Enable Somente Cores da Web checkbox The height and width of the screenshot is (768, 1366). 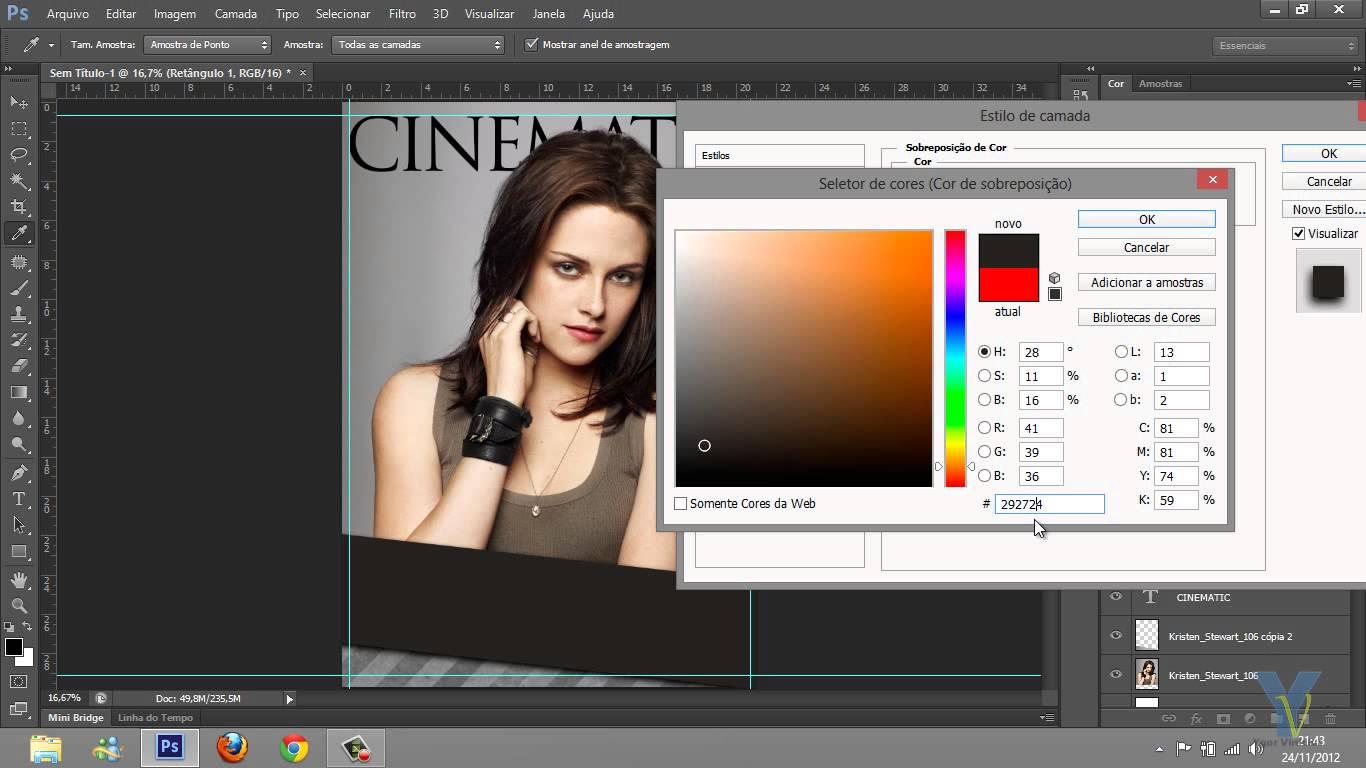click(681, 504)
